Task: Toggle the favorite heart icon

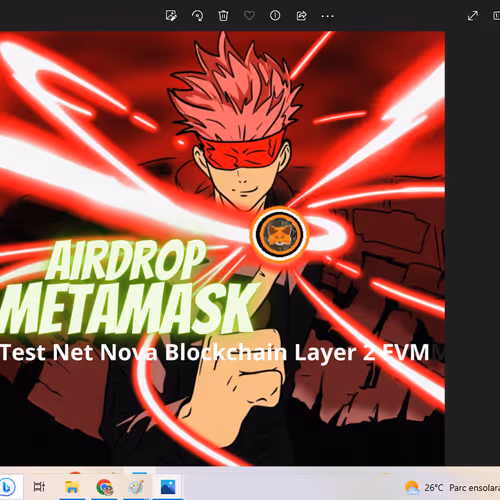Action: click(x=249, y=15)
